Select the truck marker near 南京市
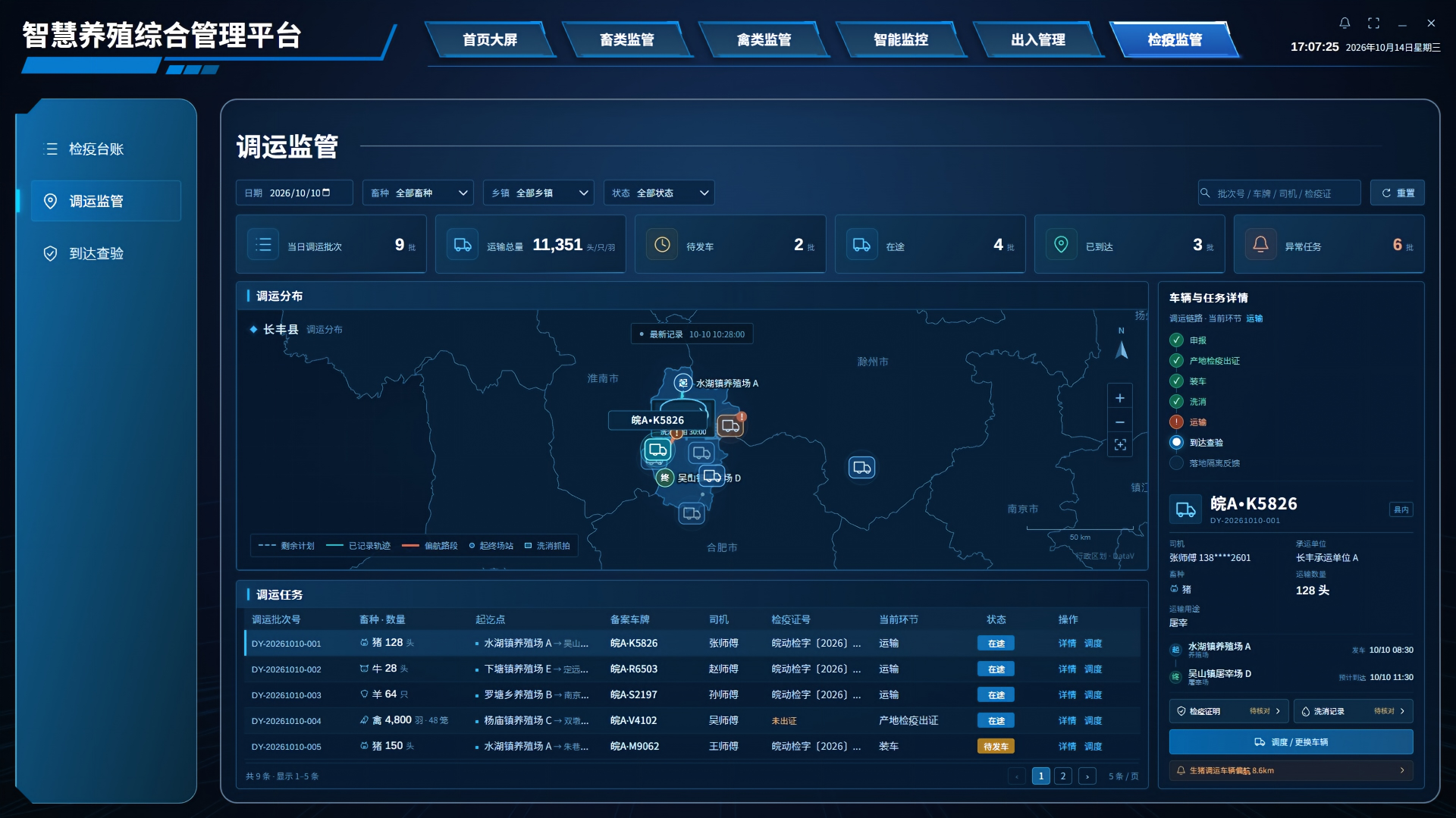Viewport: 1456px width, 818px height. pos(861,467)
